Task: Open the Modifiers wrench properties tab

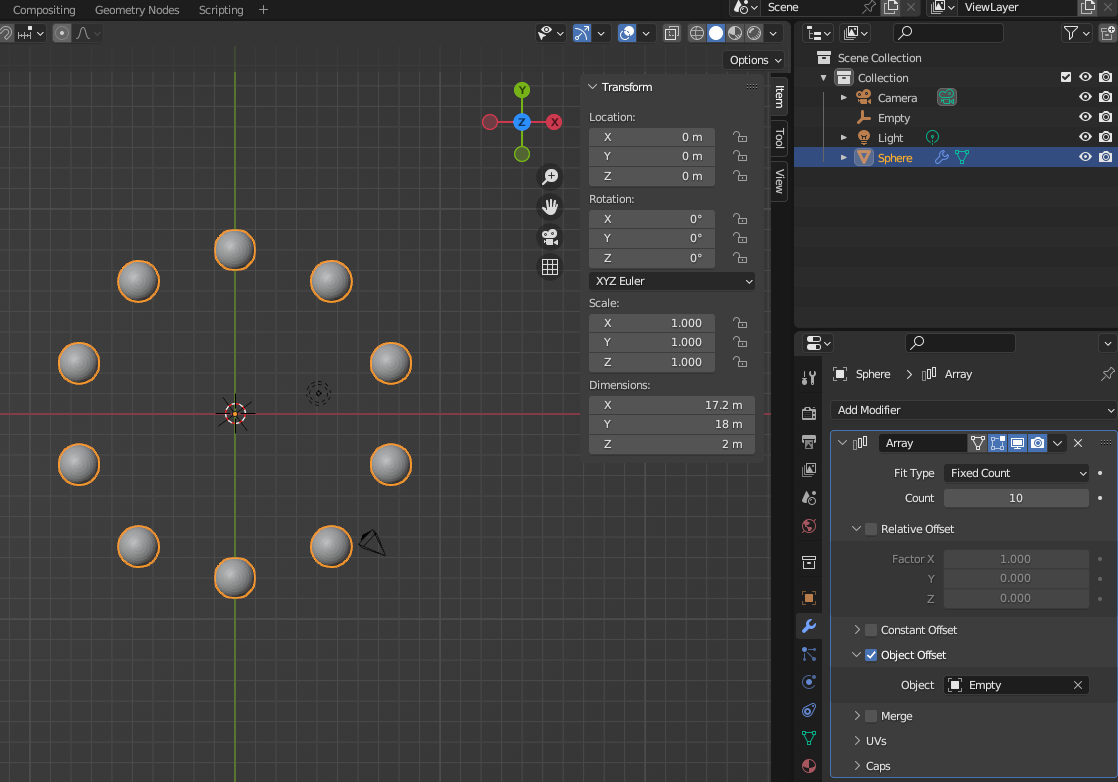Action: pyautogui.click(x=809, y=626)
